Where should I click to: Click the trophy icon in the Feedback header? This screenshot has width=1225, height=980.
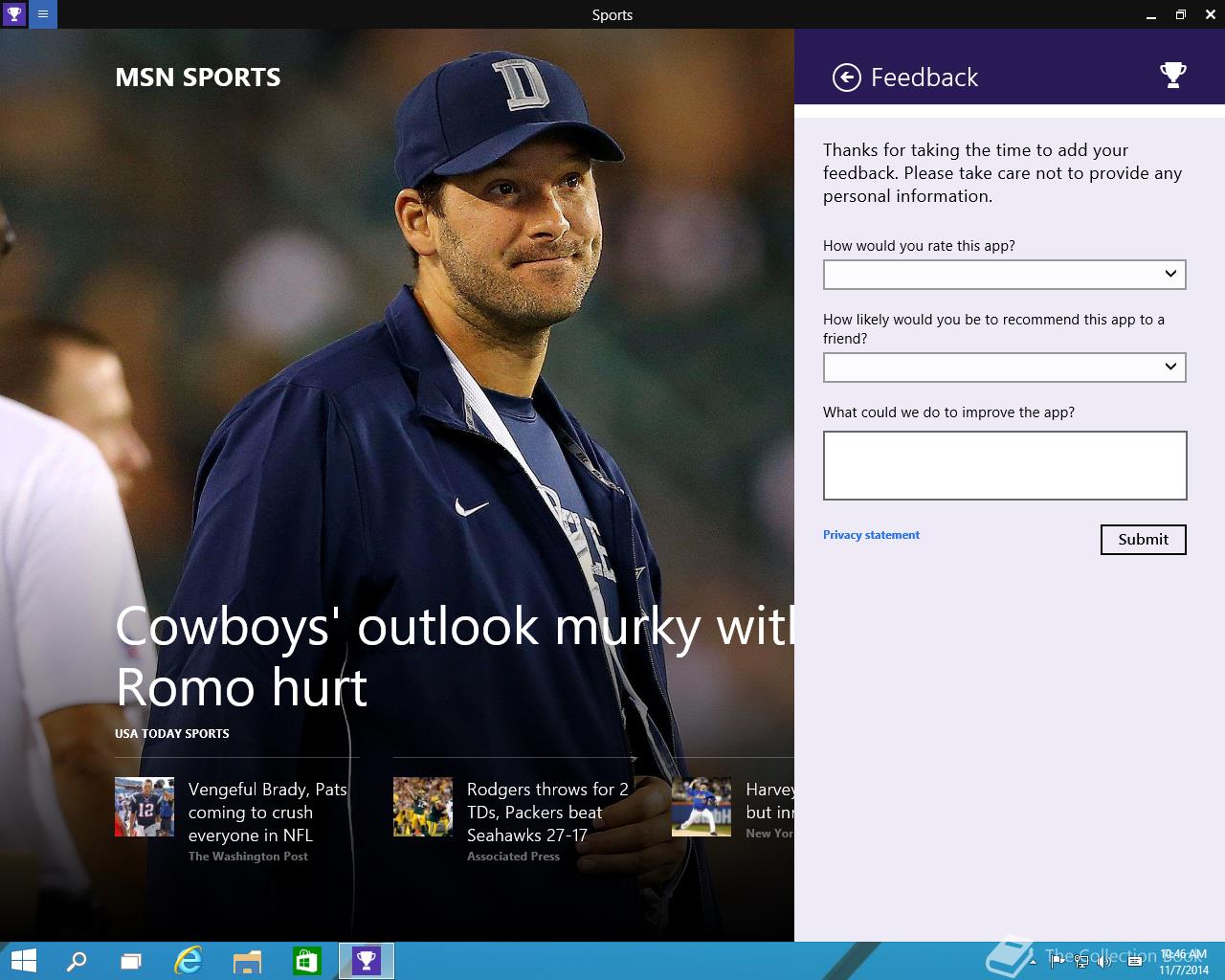click(x=1172, y=76)
